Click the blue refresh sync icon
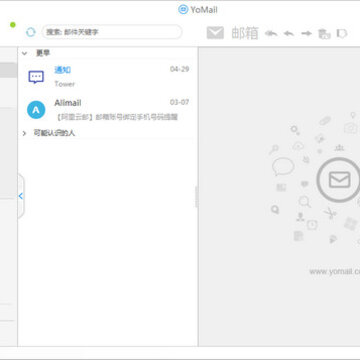 [31, 32]
